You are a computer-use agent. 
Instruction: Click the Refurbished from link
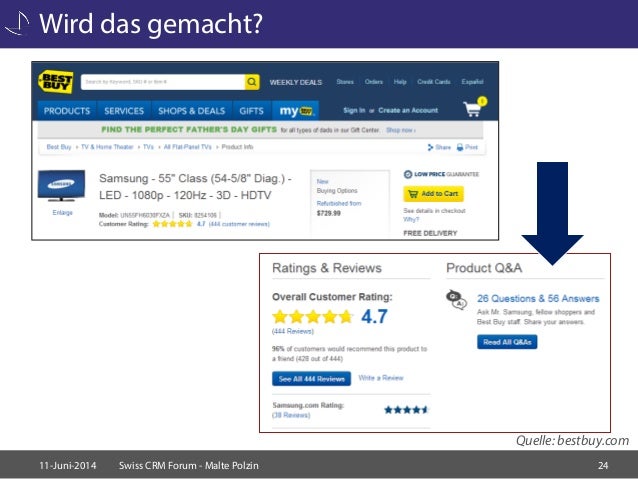339,203
